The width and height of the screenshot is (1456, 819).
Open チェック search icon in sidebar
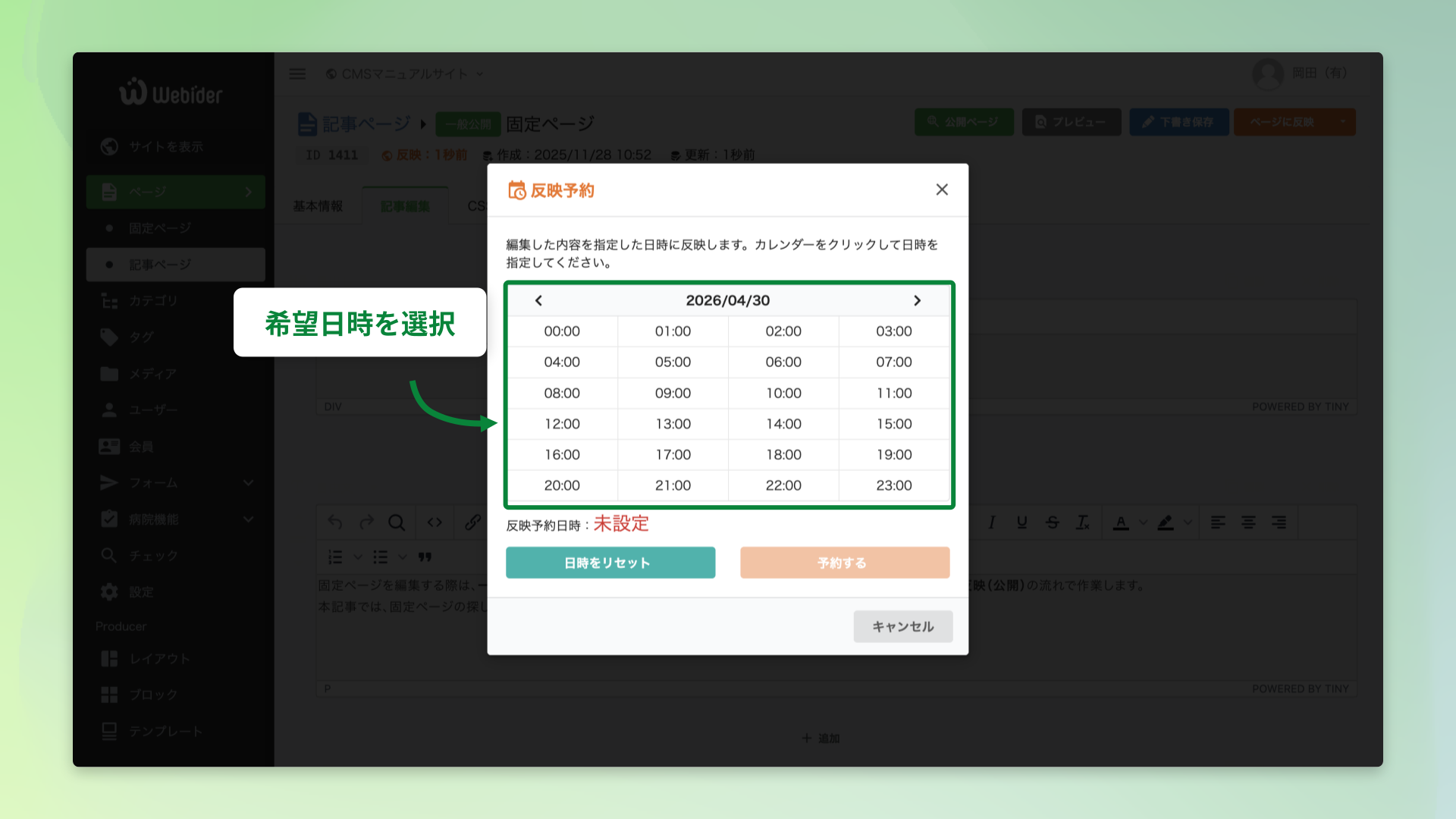click(x=109, y=556)
